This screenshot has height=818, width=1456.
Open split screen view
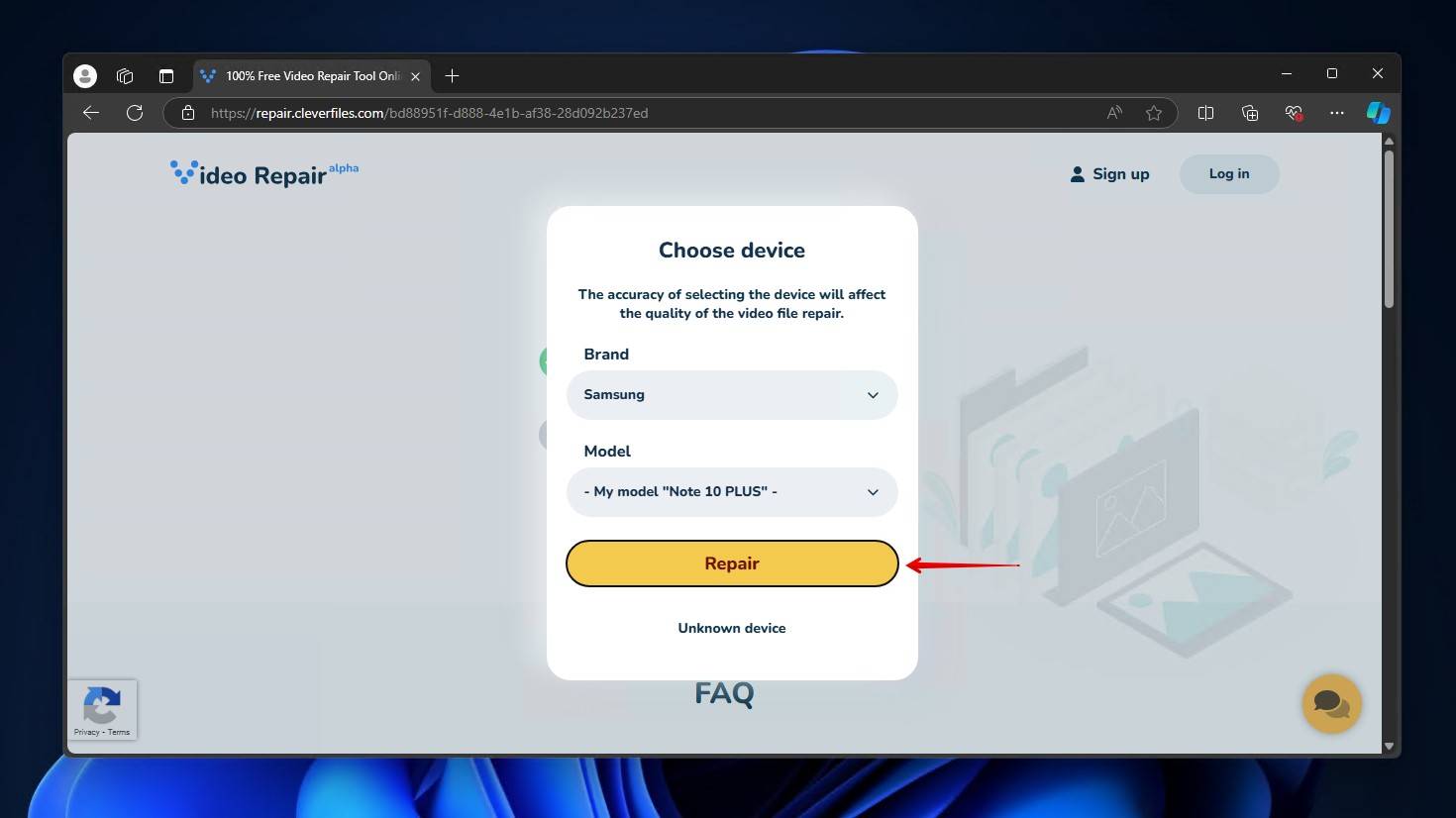click(x=1205, y=113)
